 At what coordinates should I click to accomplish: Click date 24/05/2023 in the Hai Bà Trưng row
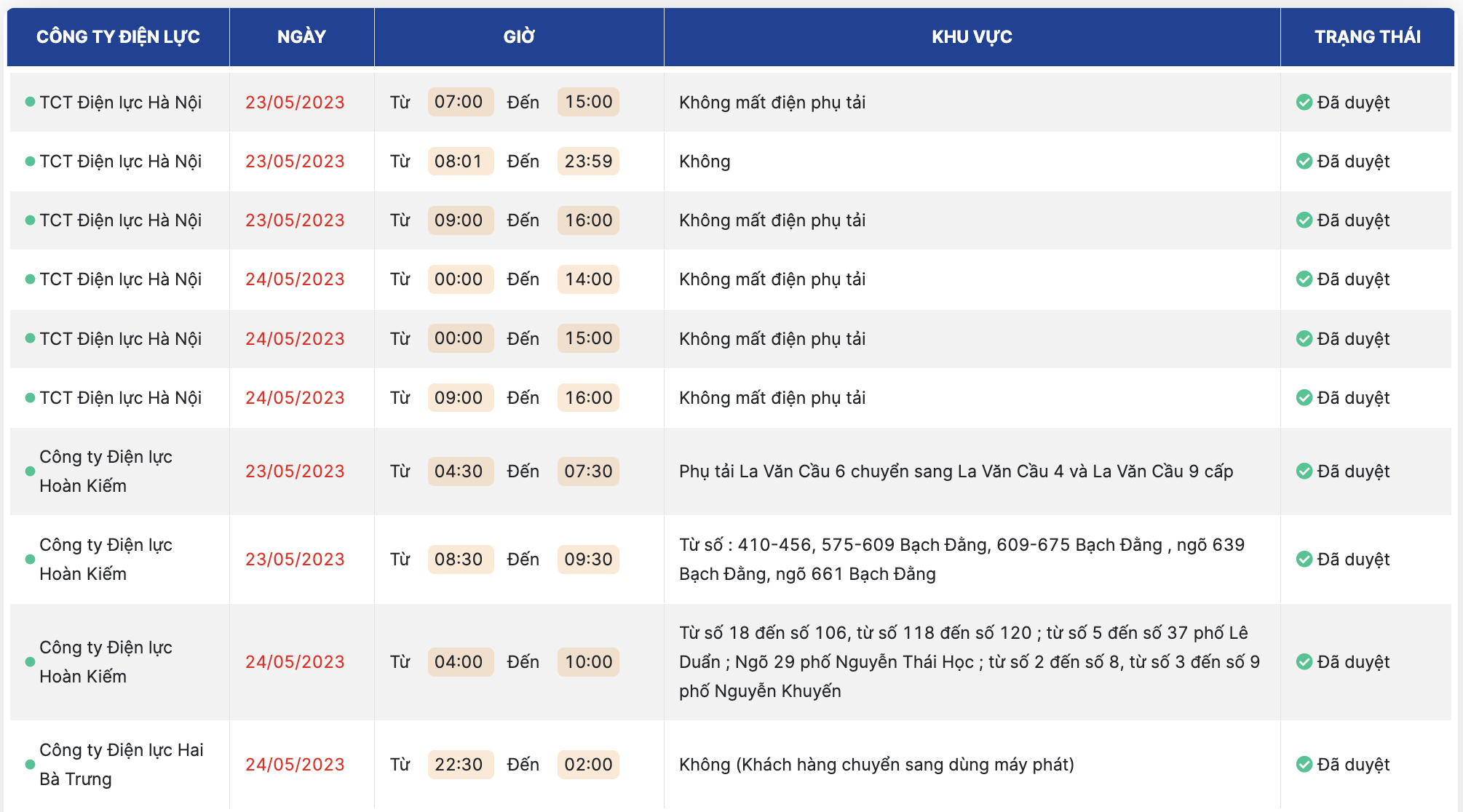pos(295,764)
